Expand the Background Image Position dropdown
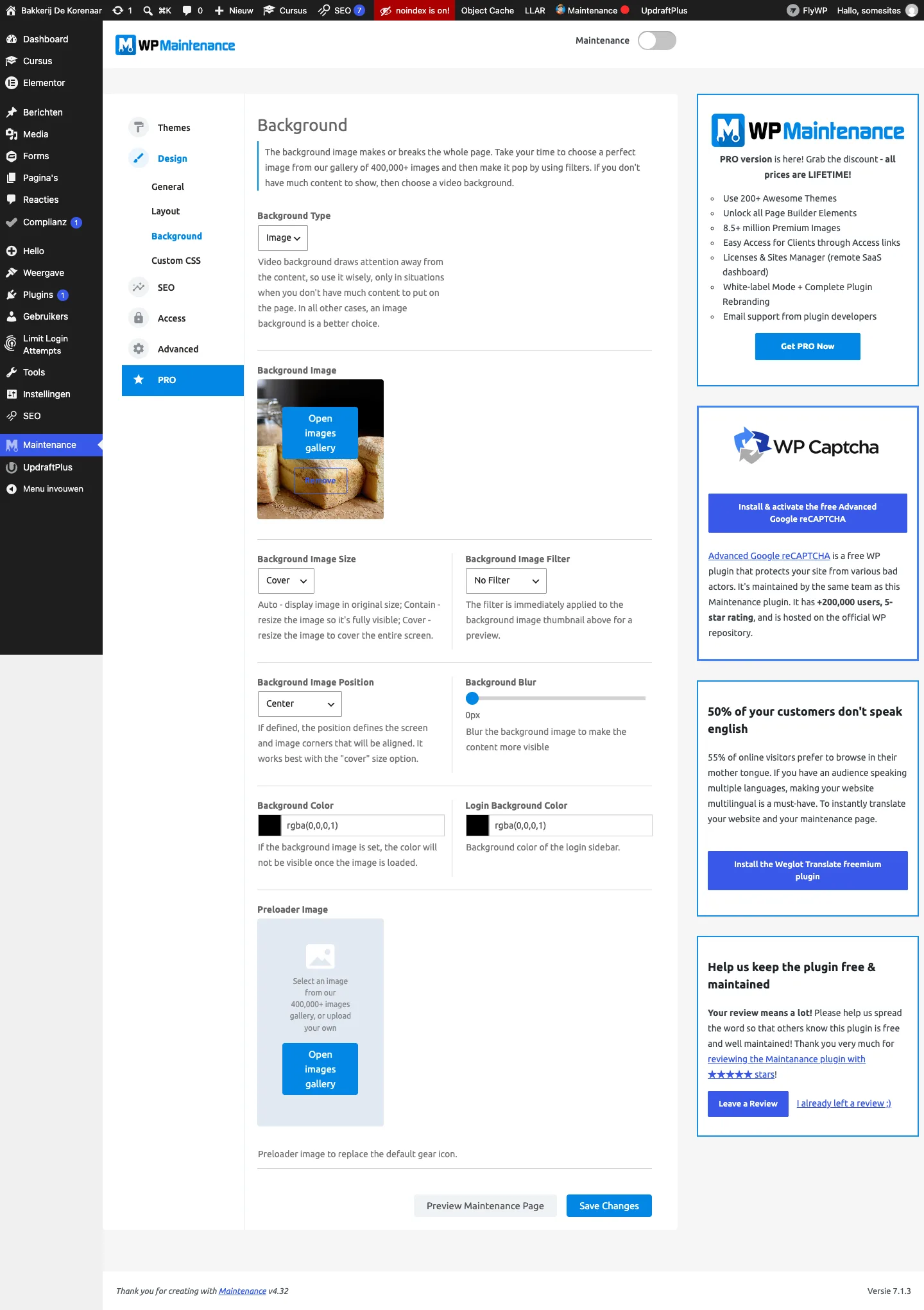This screenshot has height=1310, width=924. click(x=300, y=703)
